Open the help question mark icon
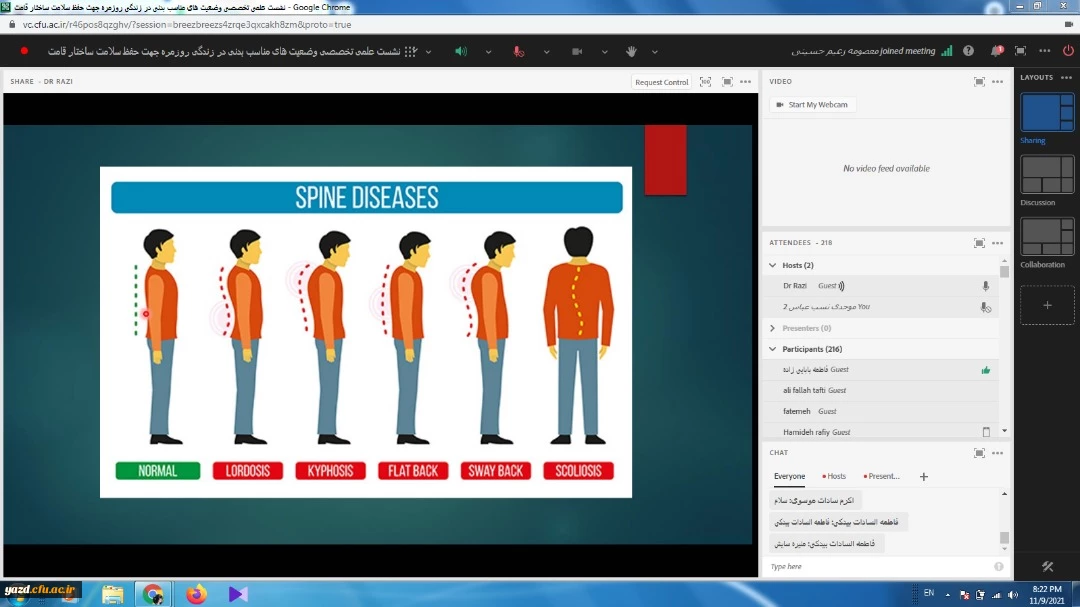The height and width of the screenshot is (607, 1080). (968, 51)
